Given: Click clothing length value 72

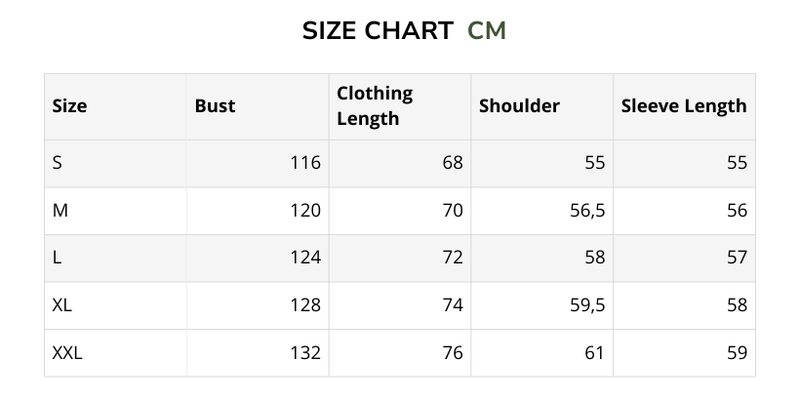Looking at the screenshot, I should click(452, 258).
